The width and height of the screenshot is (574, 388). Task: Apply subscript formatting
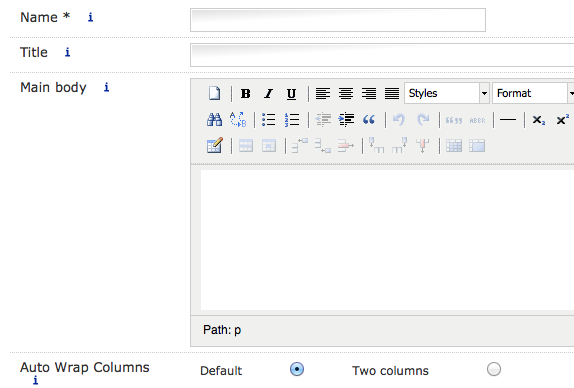[x=538, y=120]
